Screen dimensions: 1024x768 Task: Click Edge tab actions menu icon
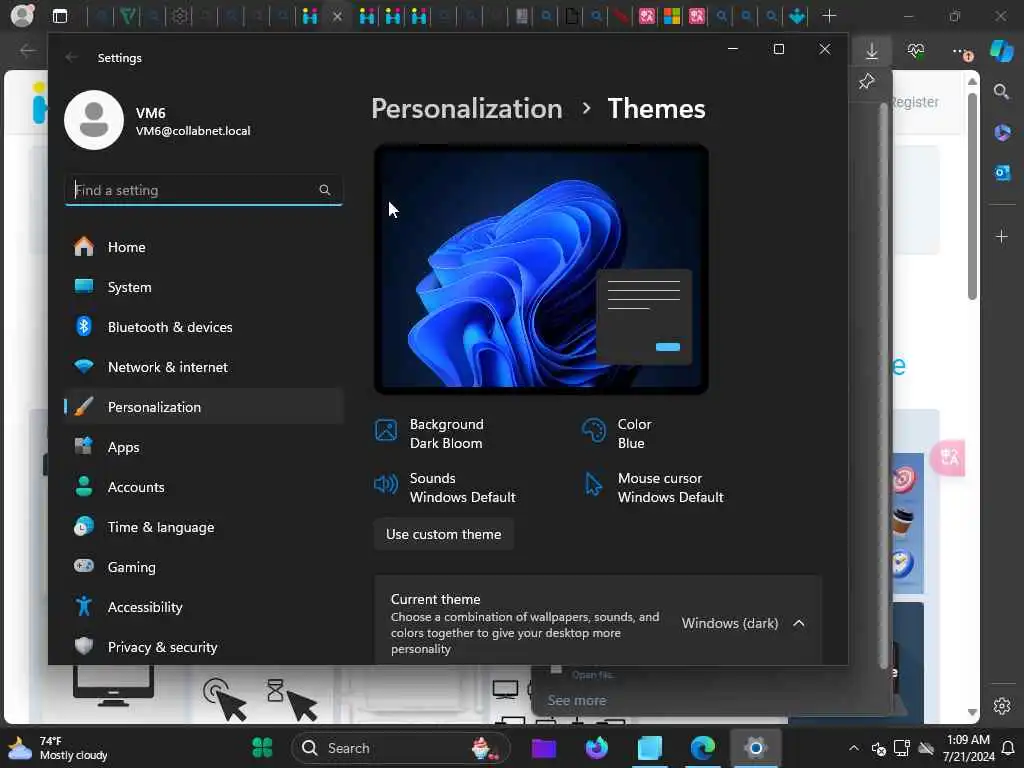[60, 16]
